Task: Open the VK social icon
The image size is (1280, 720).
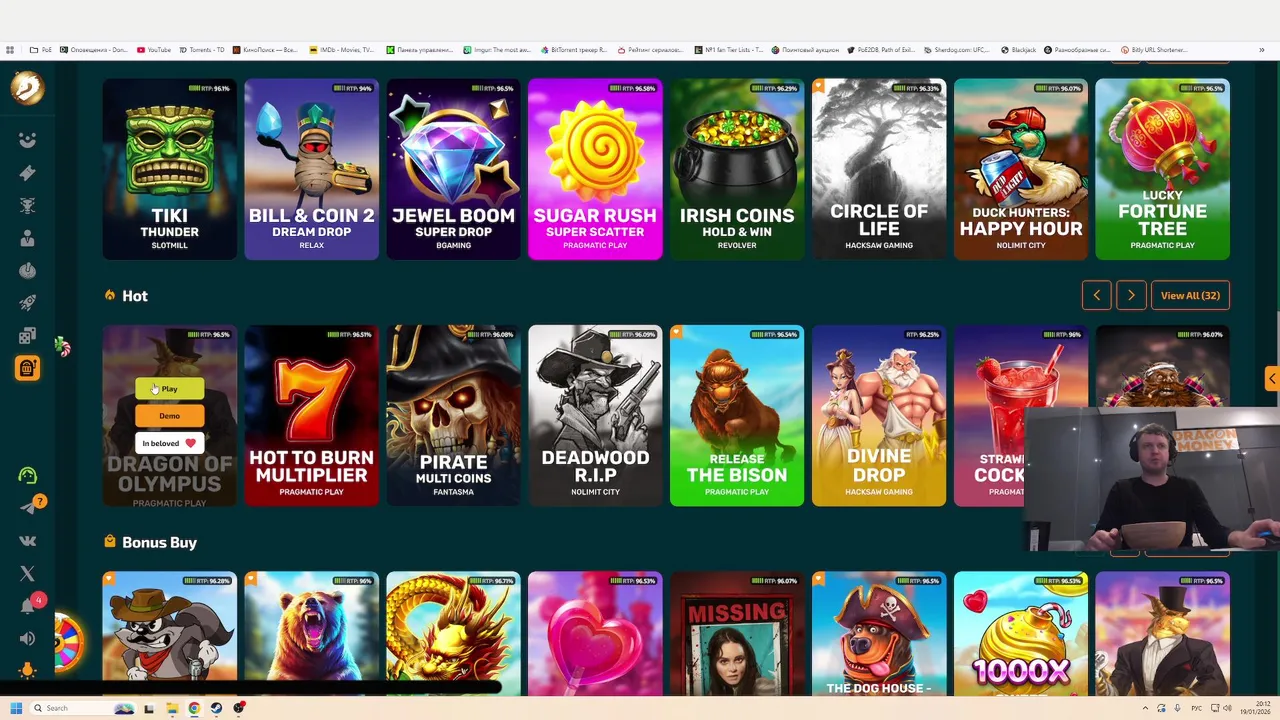Action: point(27,541)
